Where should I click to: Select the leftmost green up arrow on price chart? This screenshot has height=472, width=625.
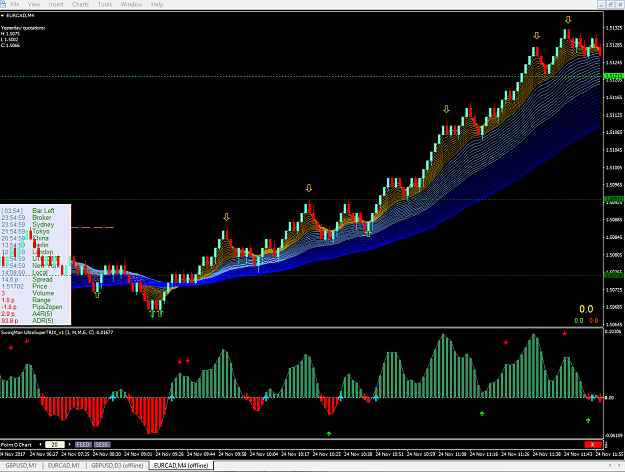click(97, 295)
